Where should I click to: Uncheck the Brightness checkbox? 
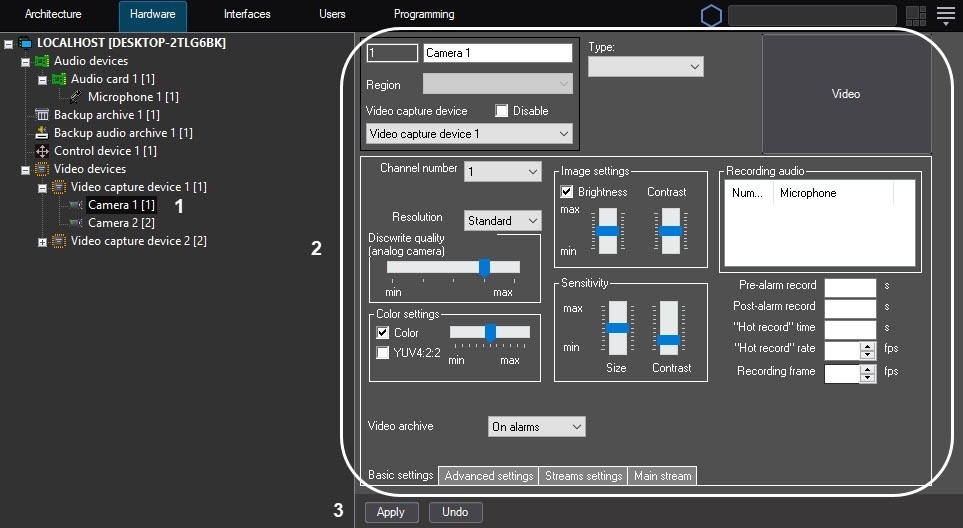567,192
